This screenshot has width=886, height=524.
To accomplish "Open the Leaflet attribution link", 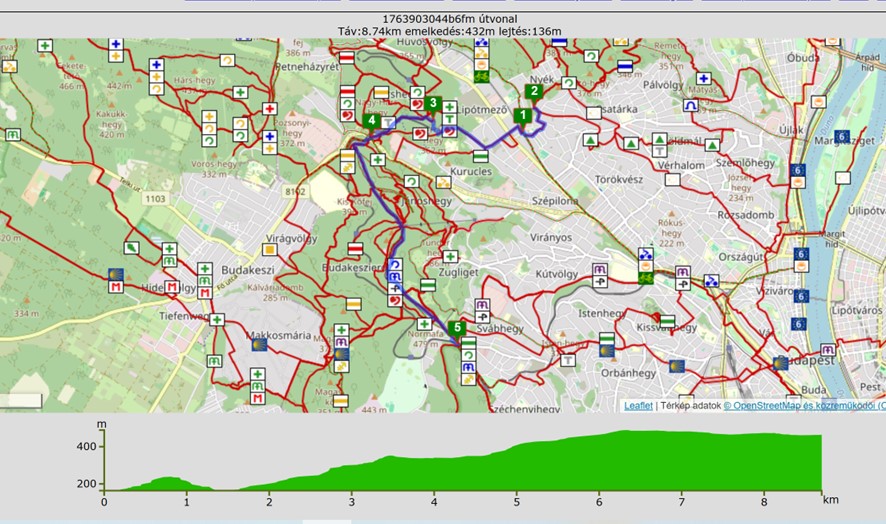I will [x=638, y=405].
